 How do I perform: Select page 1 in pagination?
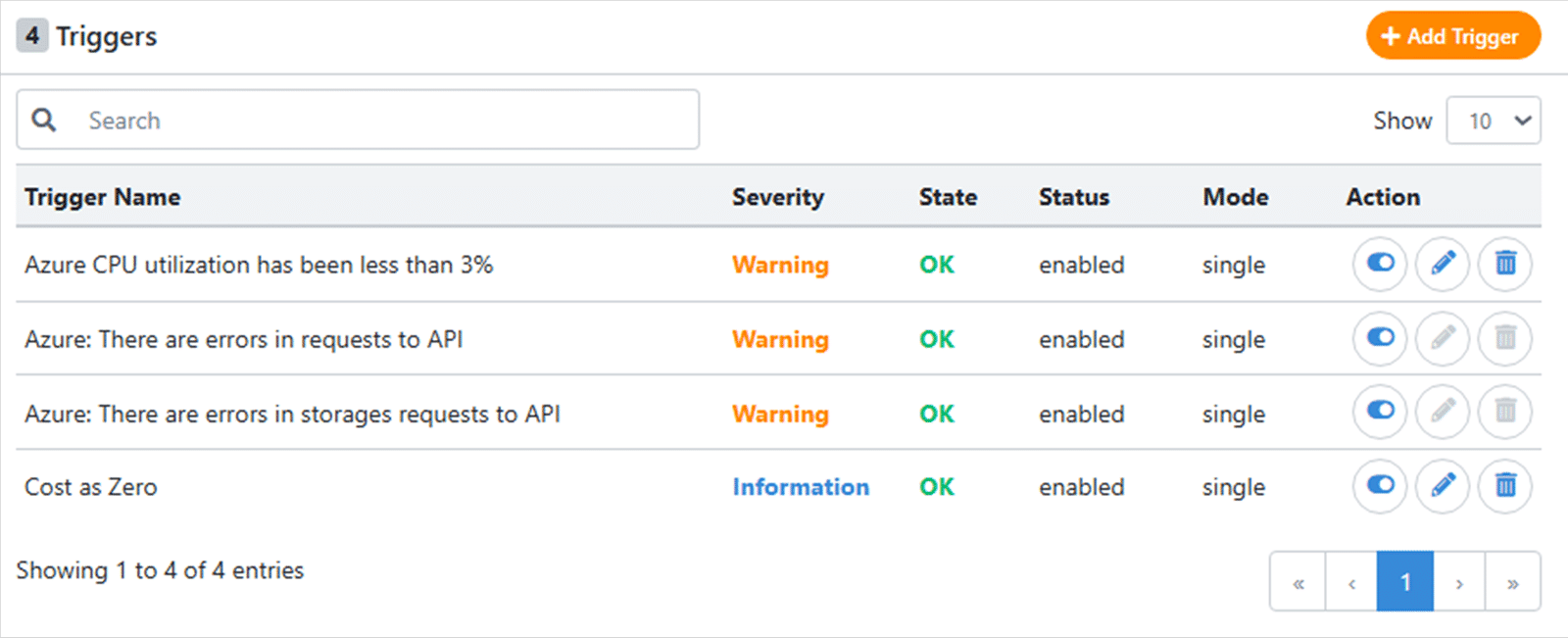click(1405, 583)
